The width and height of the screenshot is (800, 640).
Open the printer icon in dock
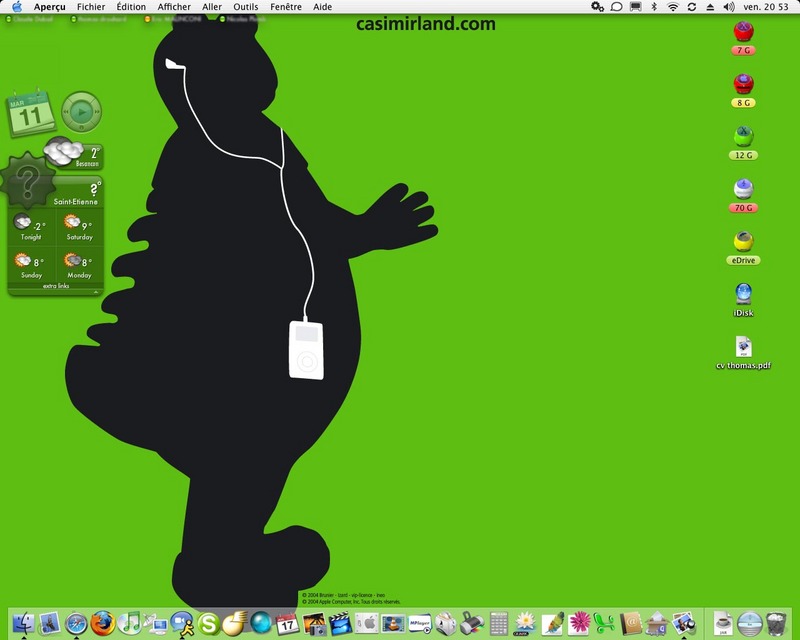(472, 624)
